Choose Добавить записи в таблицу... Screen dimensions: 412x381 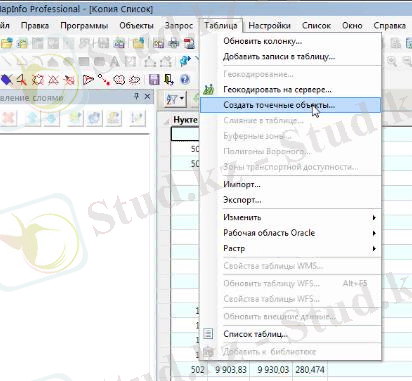290,56
